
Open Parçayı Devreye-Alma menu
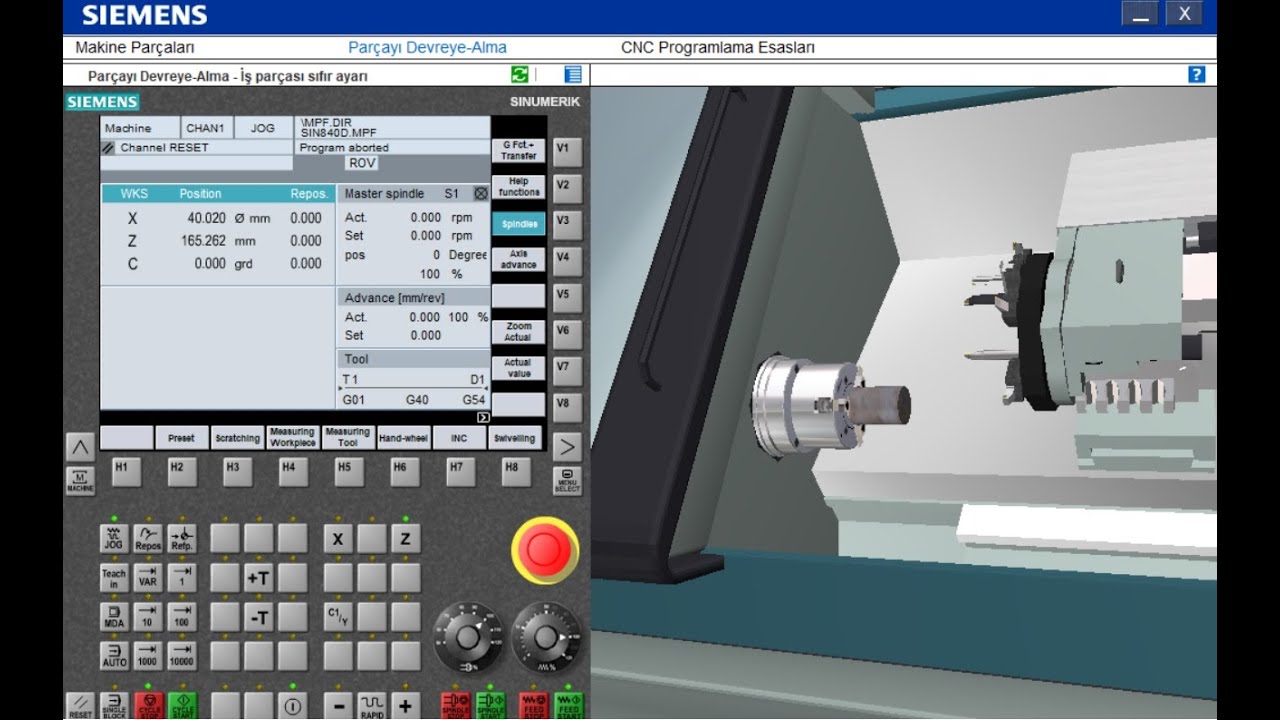427,47
